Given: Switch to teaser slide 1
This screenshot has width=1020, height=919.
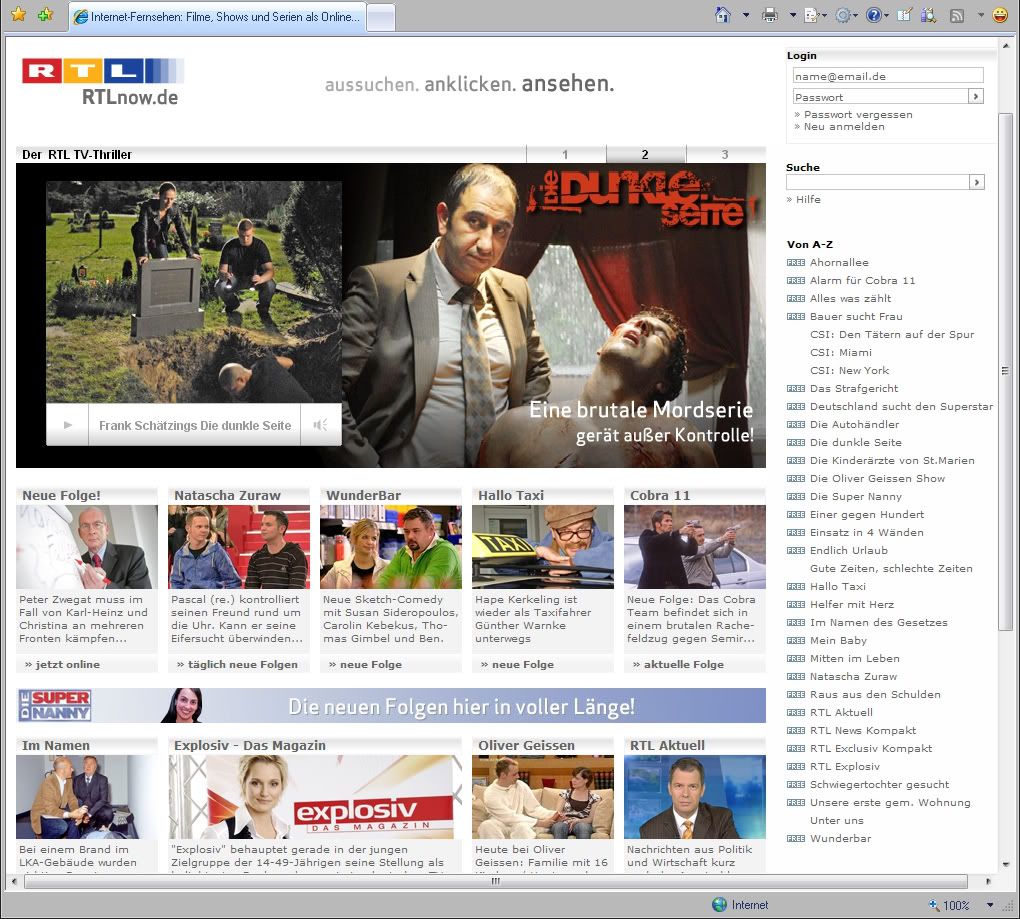Looking at the screenshot, I should click(566, 154).
